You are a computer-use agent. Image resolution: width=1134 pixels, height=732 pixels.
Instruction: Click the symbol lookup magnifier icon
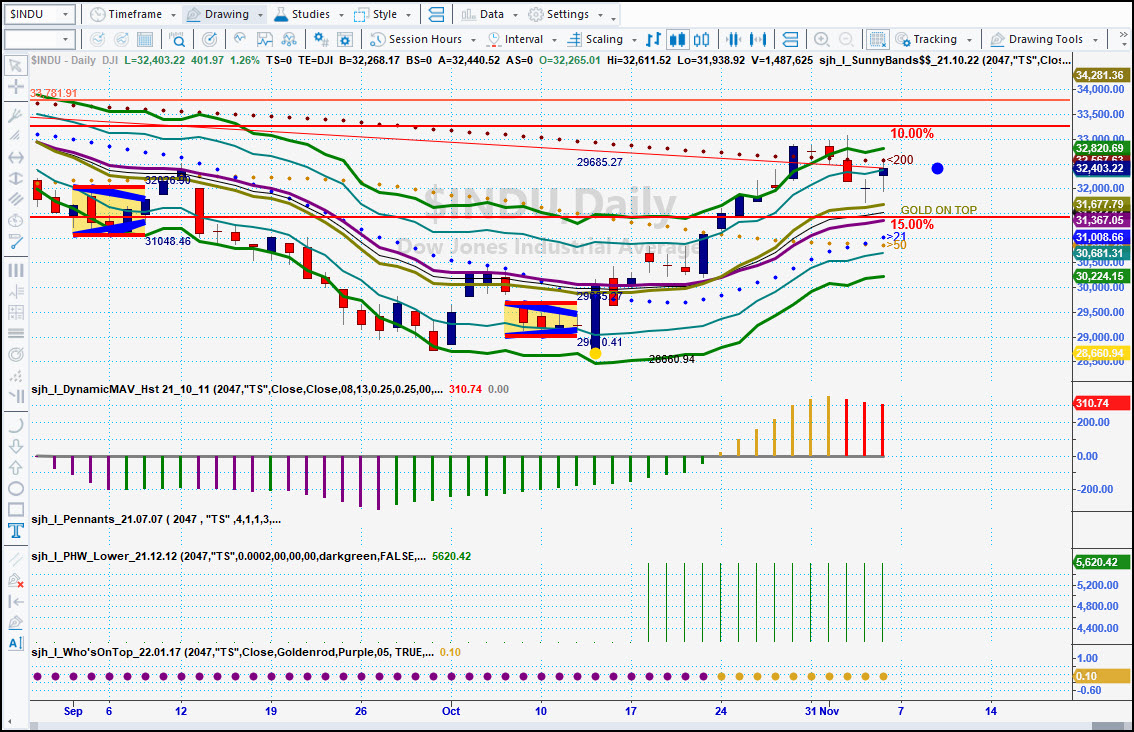177,40
